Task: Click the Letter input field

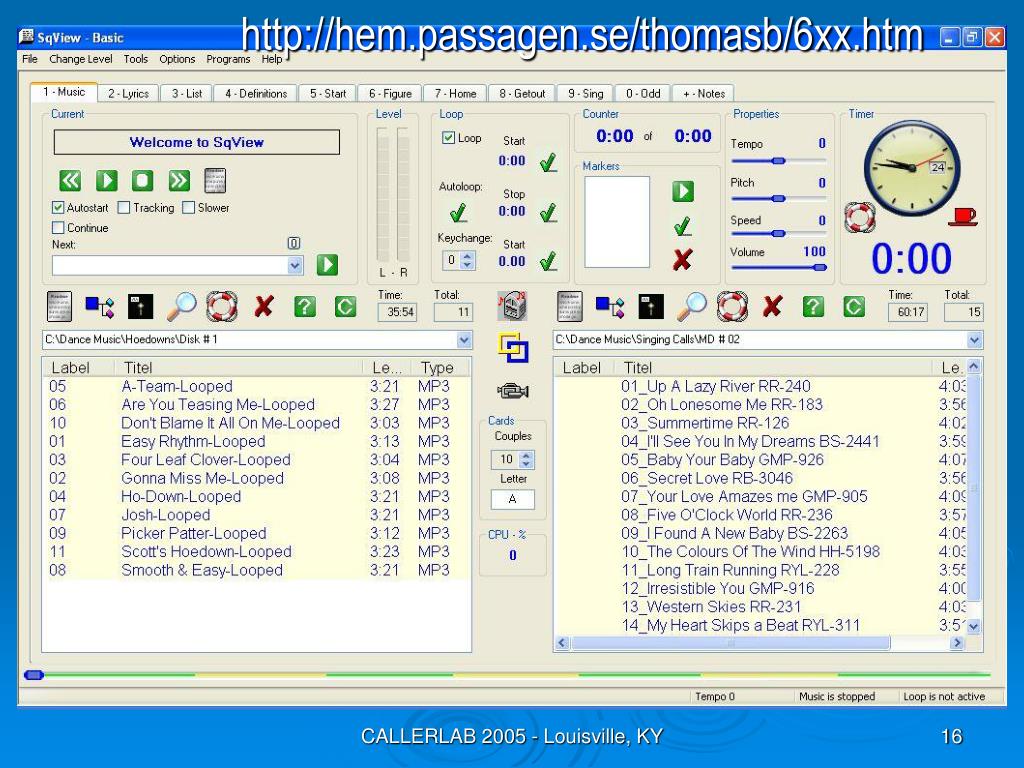Action: point(513,499)
